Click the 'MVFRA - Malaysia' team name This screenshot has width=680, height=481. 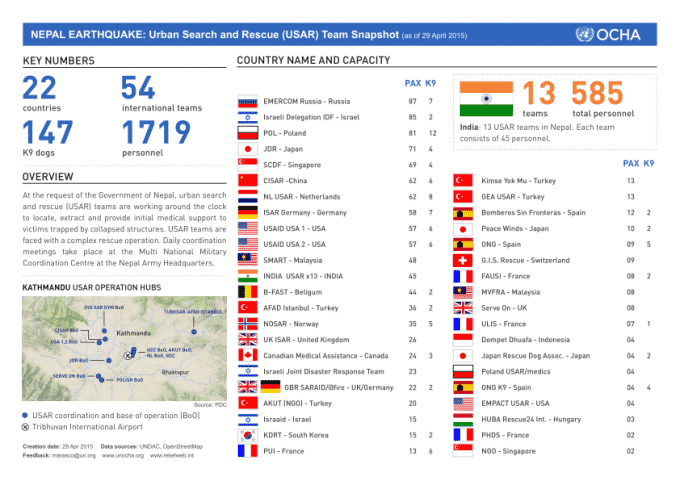(x=511, y=292)
